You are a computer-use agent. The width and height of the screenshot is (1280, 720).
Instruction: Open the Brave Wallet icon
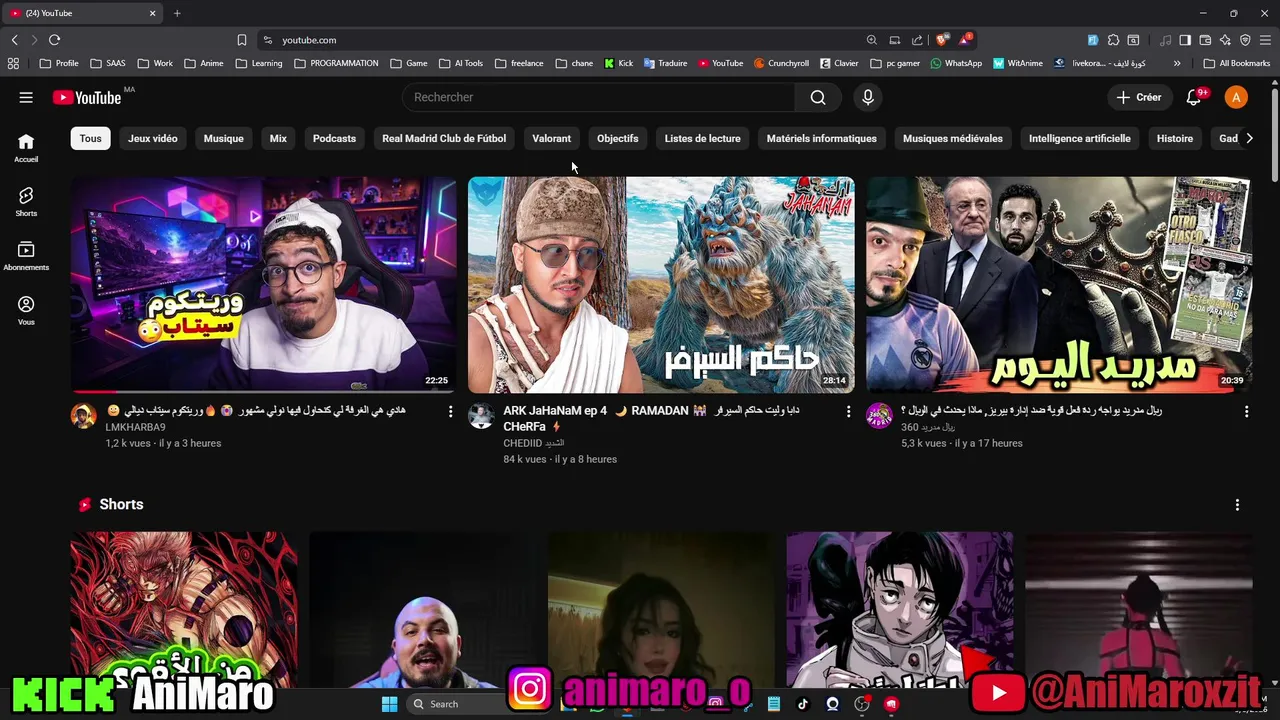[1205, 40]
